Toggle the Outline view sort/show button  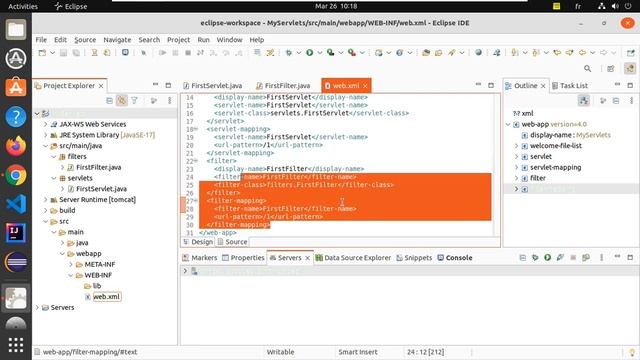(584, 100)
